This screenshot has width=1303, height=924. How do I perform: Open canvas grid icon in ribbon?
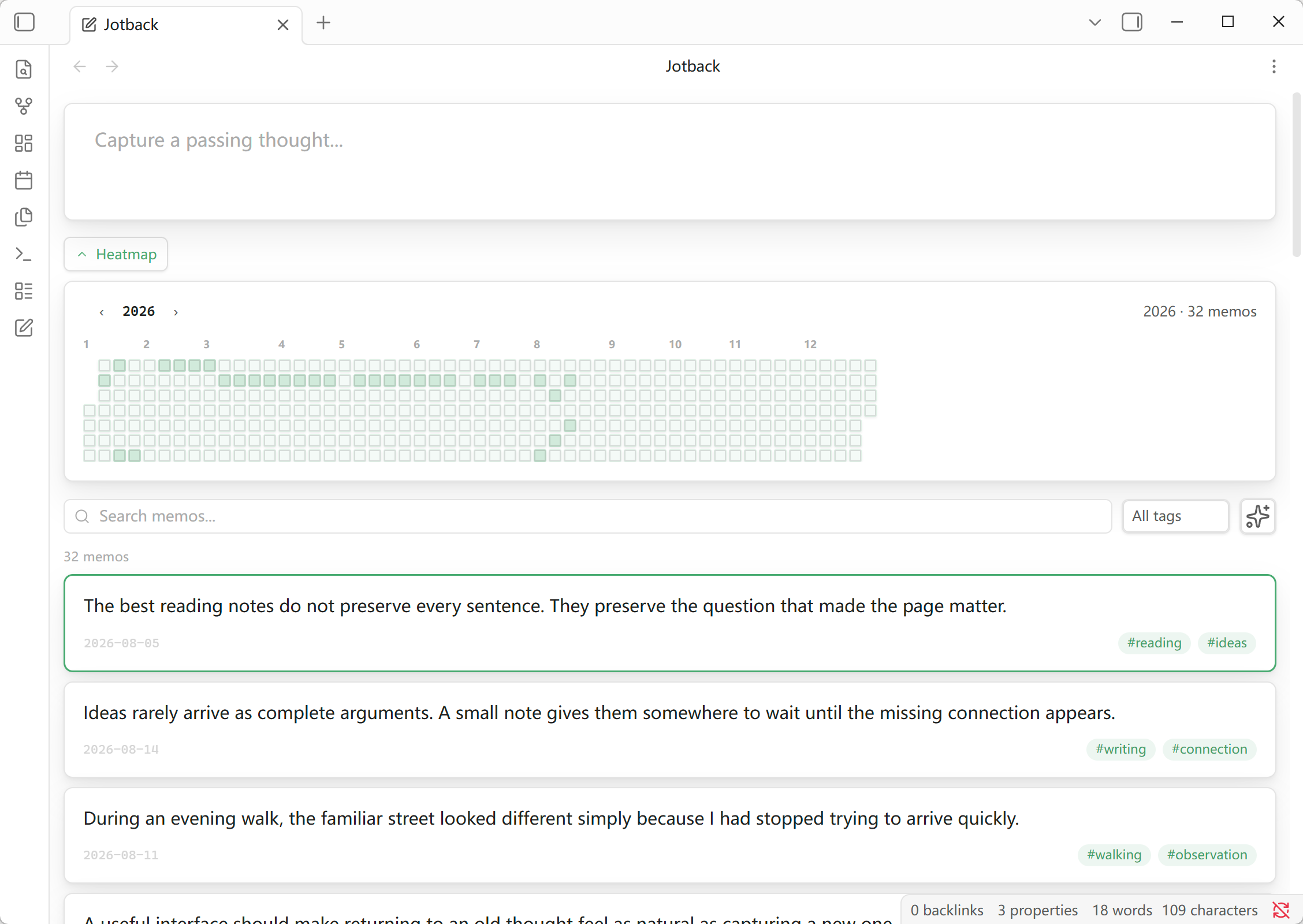click(24, 143)
